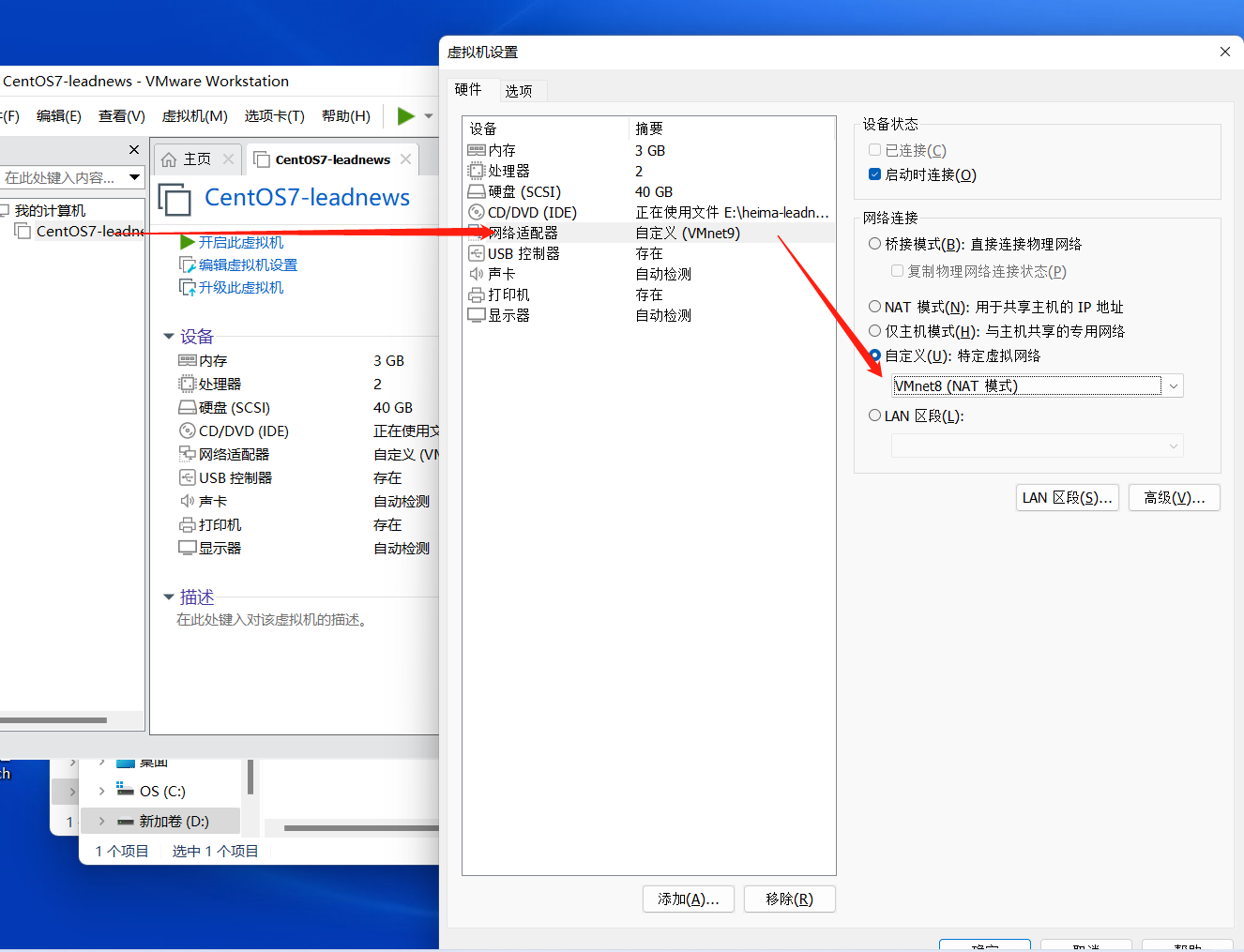
Task: Click the OS (C:) drive icon in Explorer
Action: (x=126, y=791)
